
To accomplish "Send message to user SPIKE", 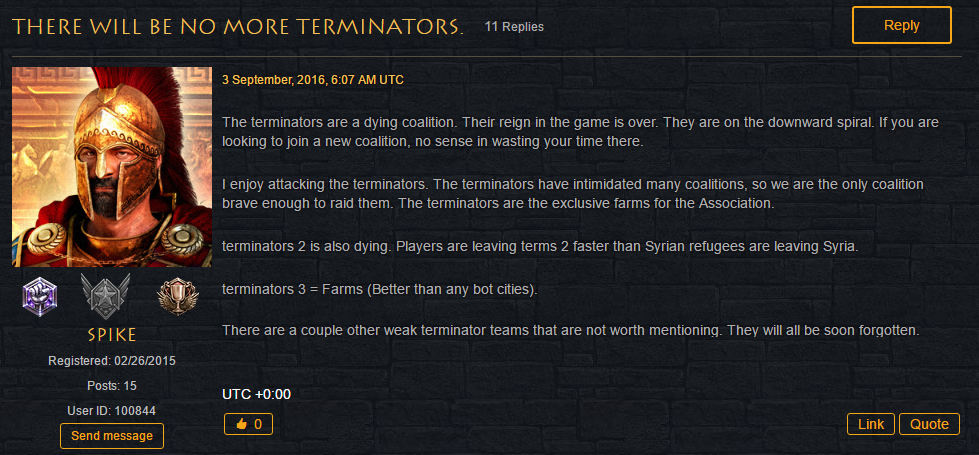I will click(x=112, y=436).
